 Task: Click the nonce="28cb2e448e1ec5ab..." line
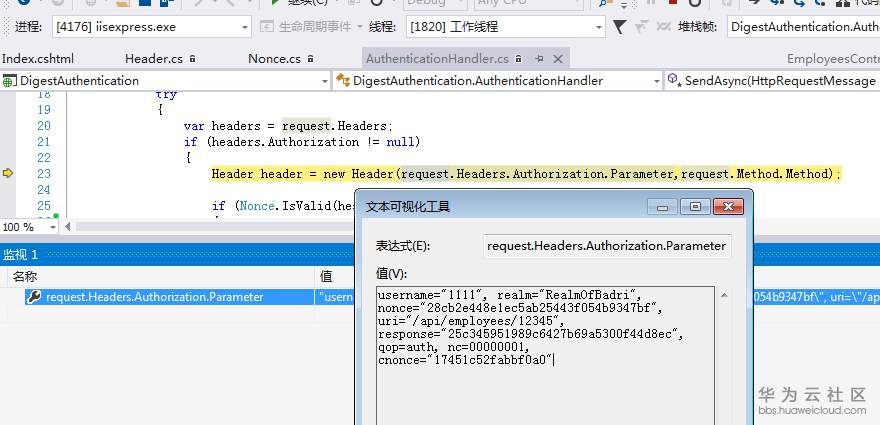click(x=521, y=308)
